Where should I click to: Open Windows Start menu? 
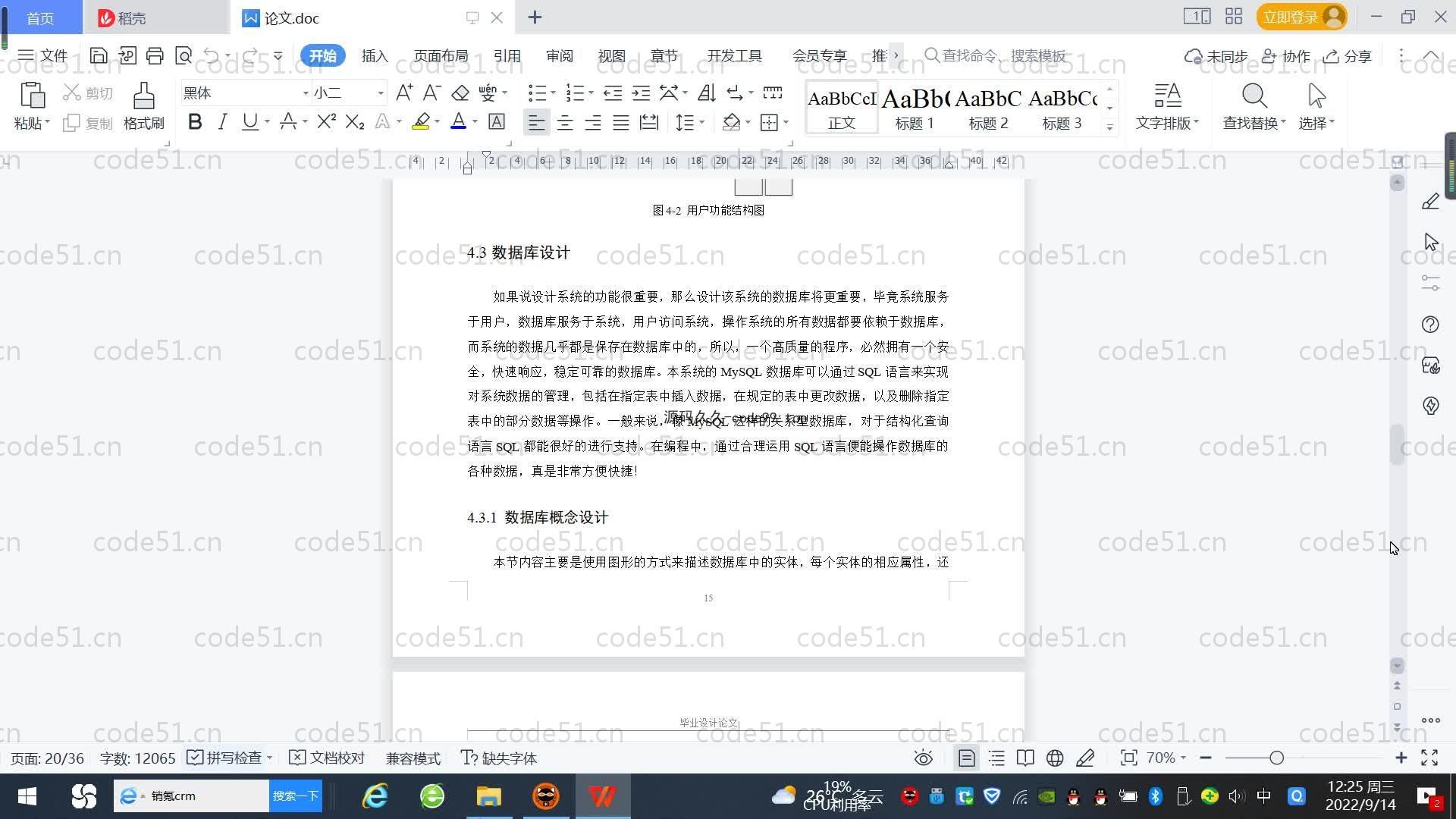(27, 796)
